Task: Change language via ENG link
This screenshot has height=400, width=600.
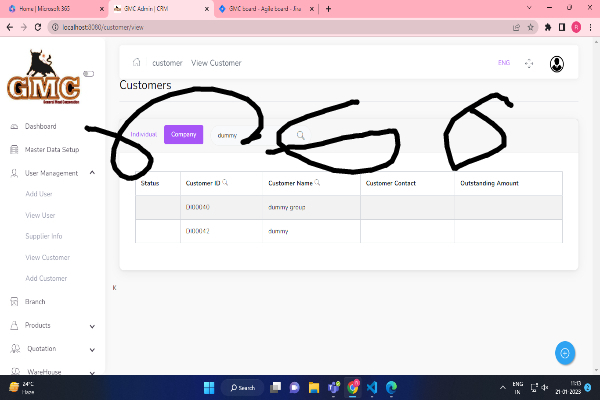Action: tap(503, 63)
